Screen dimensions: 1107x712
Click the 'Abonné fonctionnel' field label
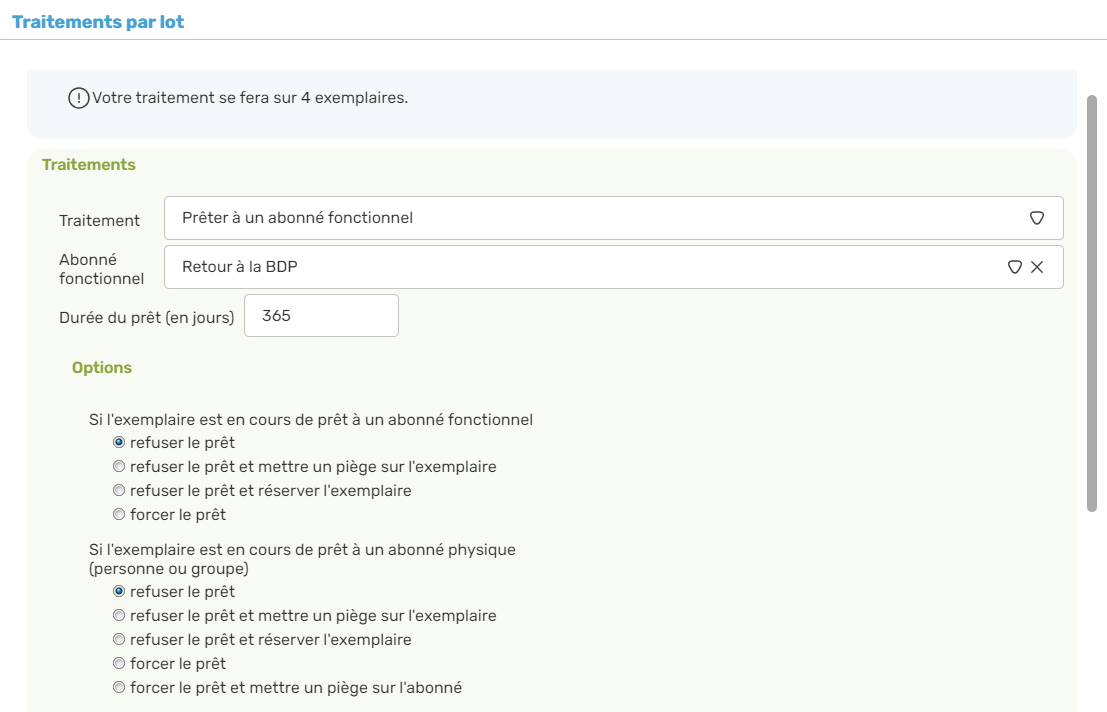pos(102,269)
